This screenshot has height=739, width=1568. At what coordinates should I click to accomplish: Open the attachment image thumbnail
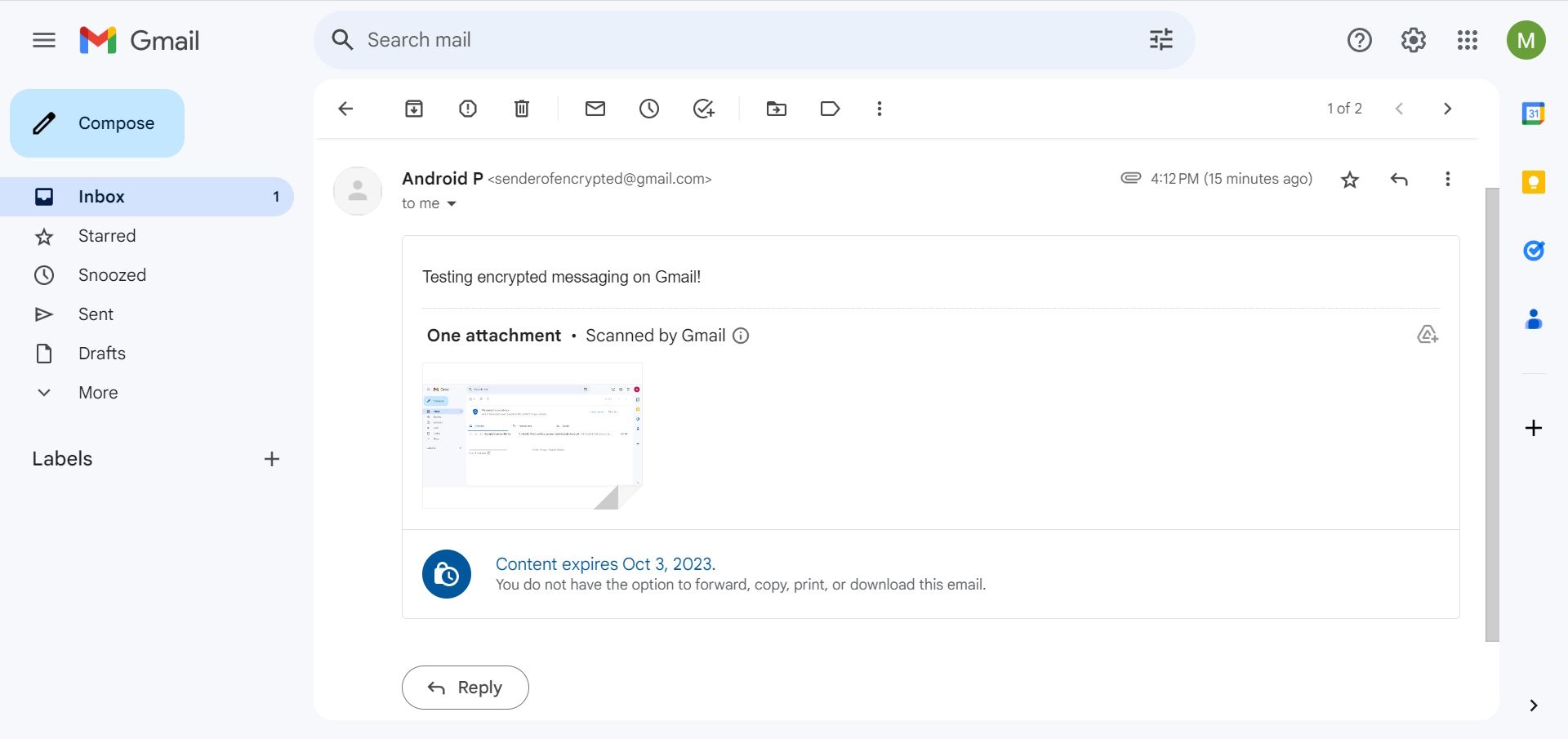tap(532, 436)
